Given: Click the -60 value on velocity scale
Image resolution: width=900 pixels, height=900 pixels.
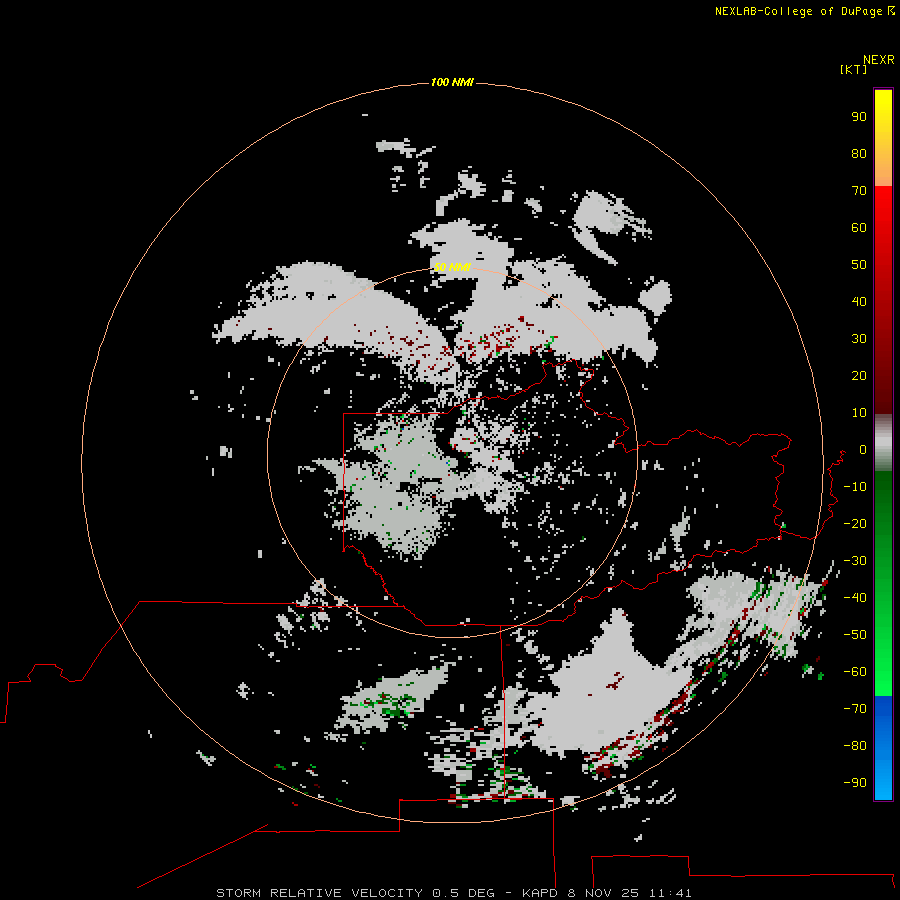Looking at the screenshot, I should pos(855,672).
